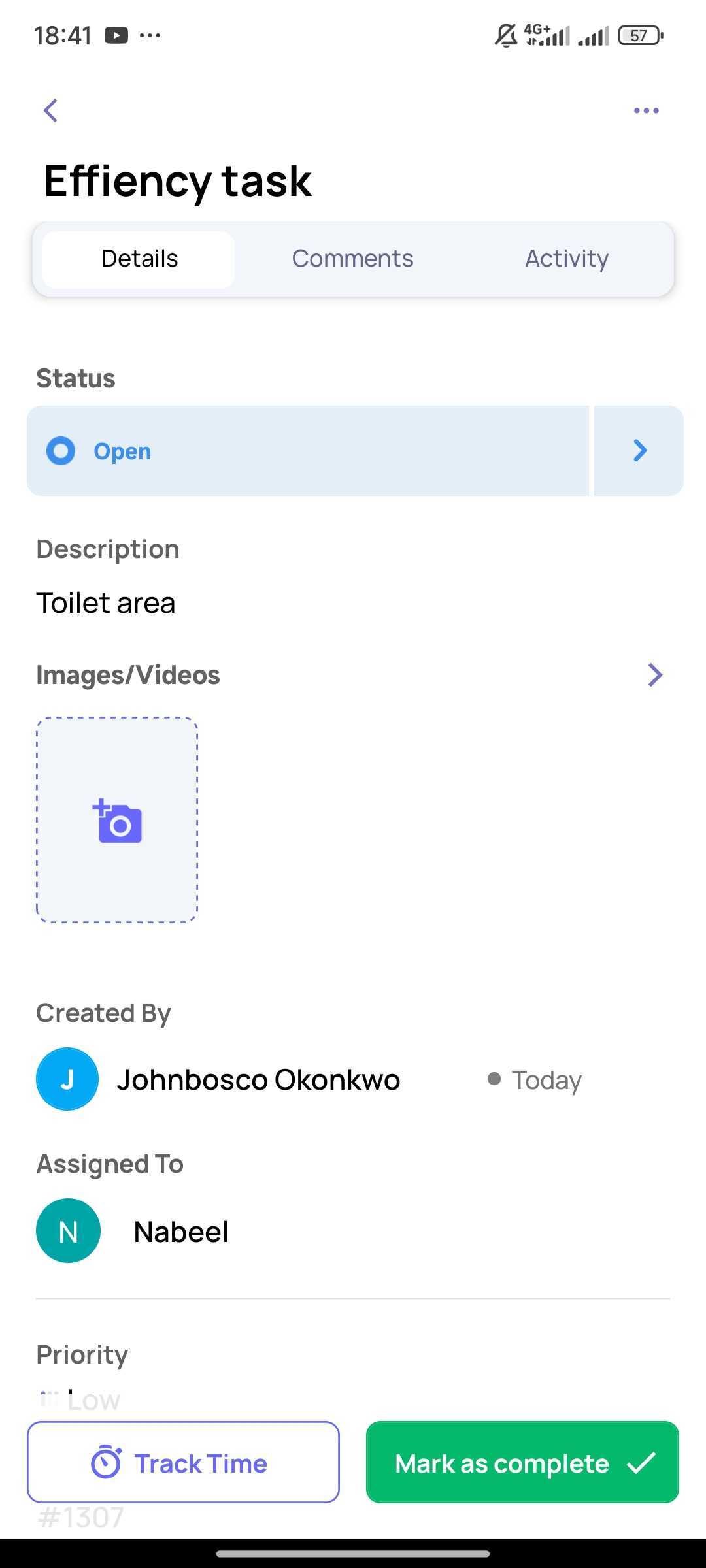Tap the 'Effiency task' title
This screenshot has width=706, height=1568.
click(x=178, y=181)
